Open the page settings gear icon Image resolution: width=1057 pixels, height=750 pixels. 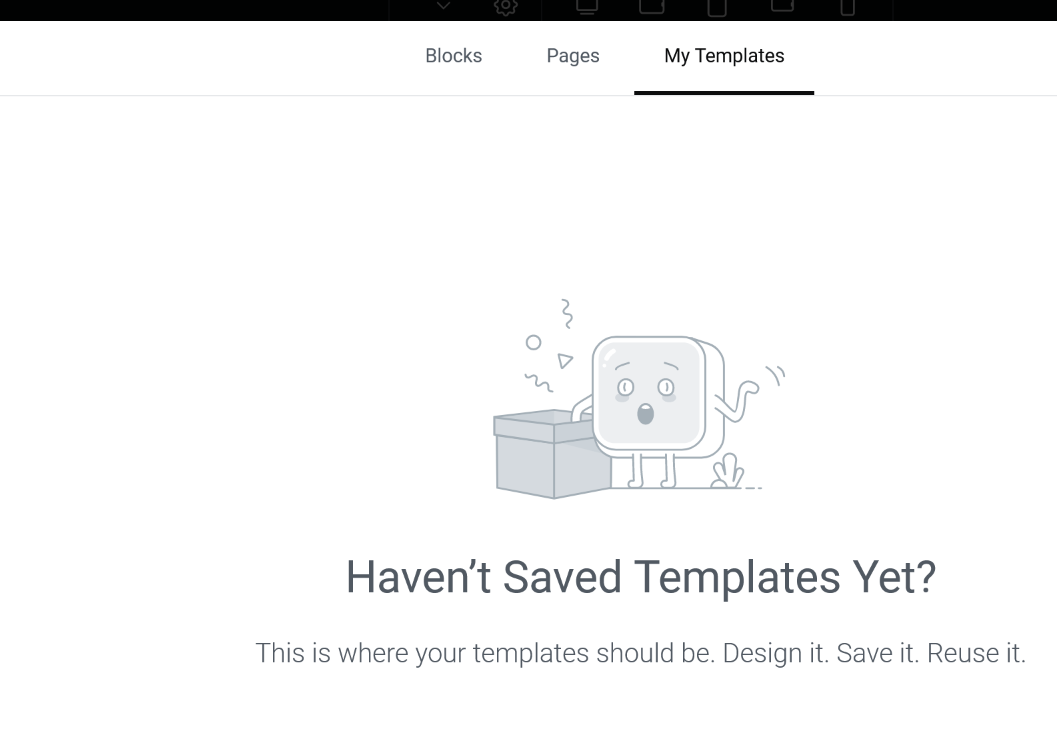[x=506, y=7]
